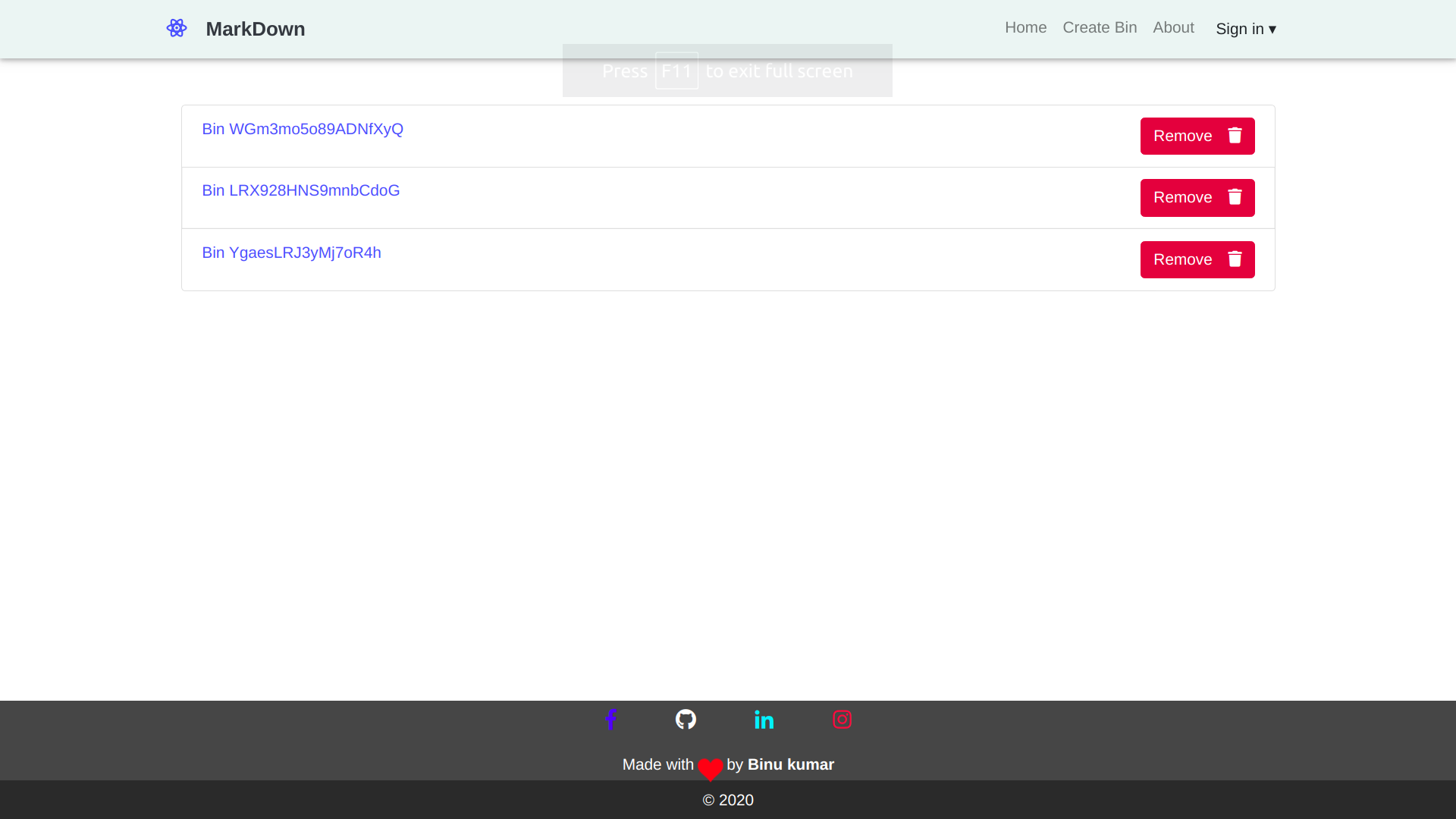Click the red heart icon in footer
Viewport: 1456px width, 819px height.
(x=710, y=769)
